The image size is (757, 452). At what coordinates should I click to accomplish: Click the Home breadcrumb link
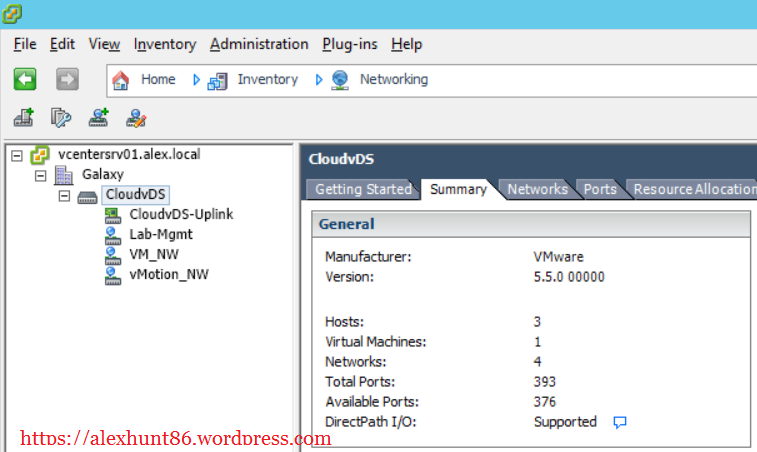coord(158,79)
